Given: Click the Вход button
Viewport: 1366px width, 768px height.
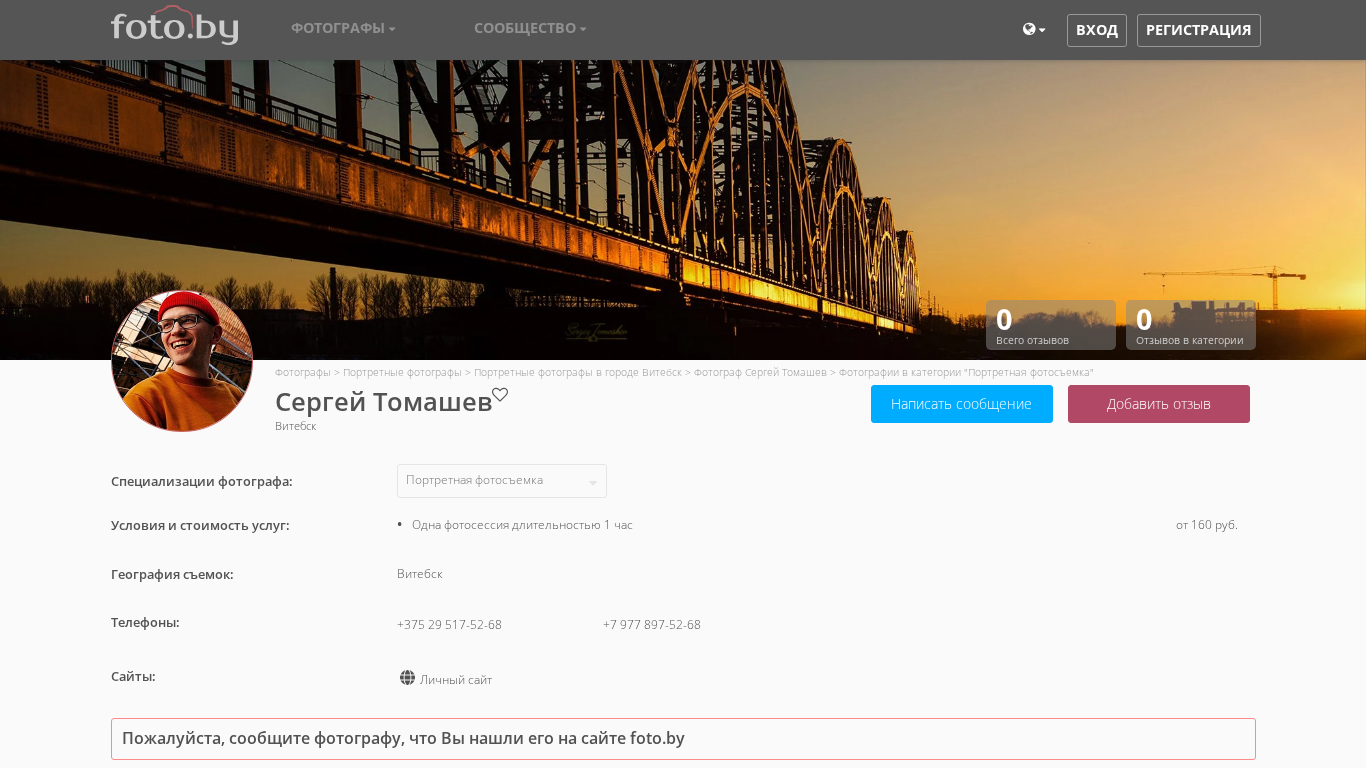Looking at the screenshot, I should tap(1096, 30).
